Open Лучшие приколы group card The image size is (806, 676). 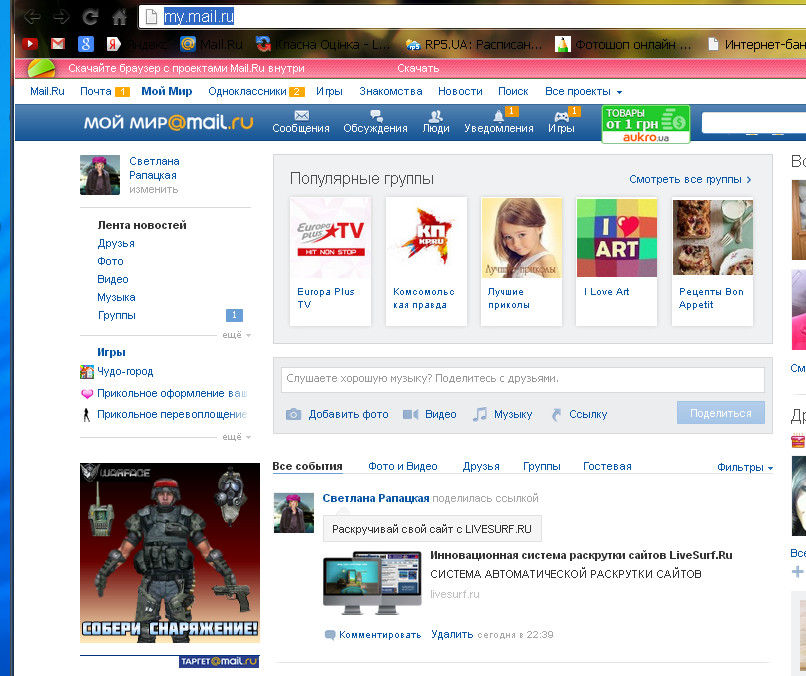521,262
